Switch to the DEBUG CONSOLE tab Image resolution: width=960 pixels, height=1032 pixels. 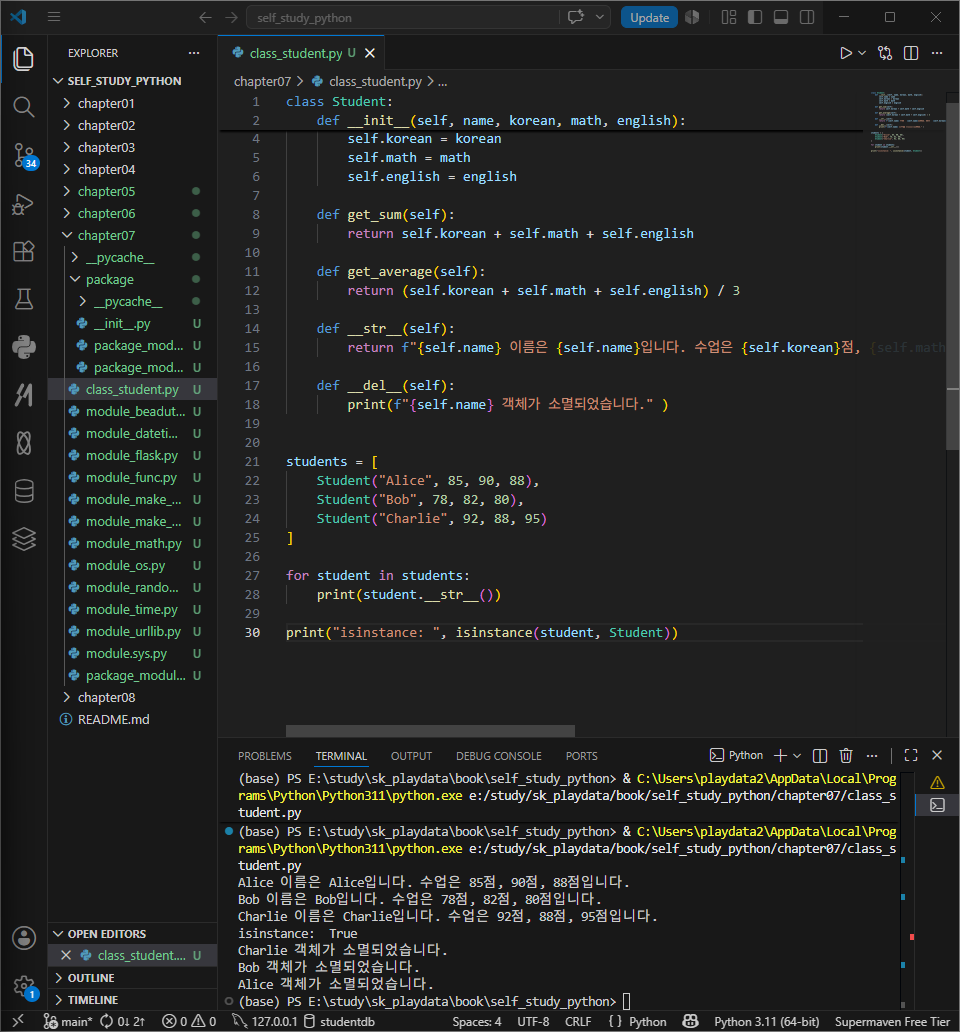click(x=499, y=756)
